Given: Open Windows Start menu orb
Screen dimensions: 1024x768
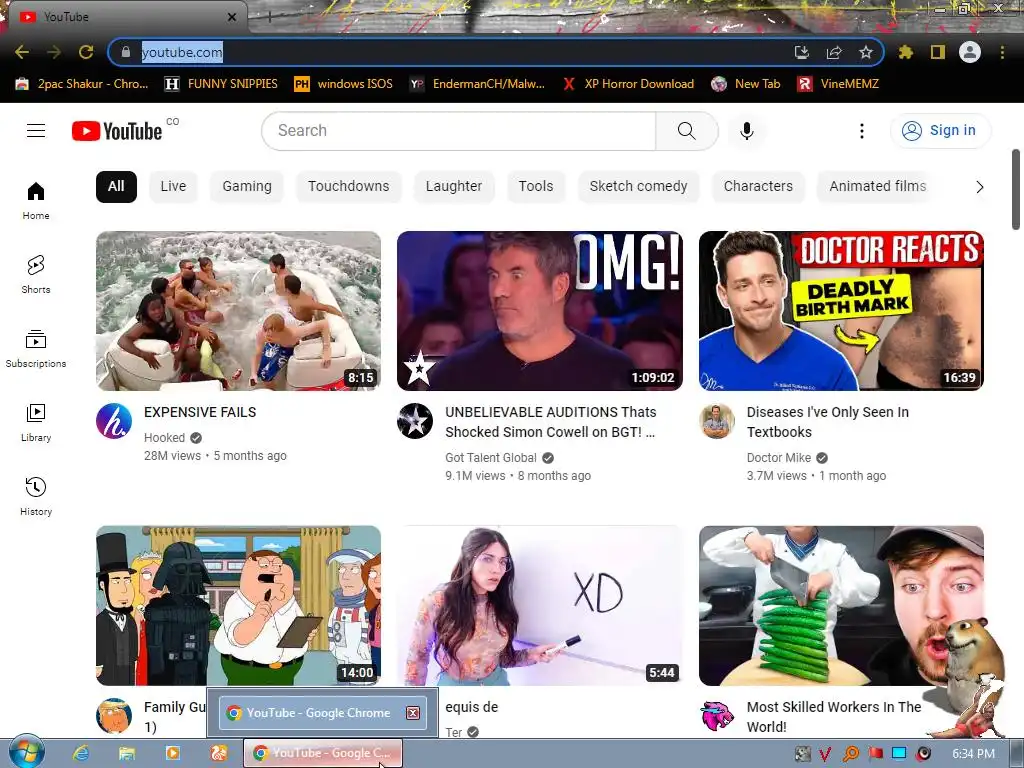Looking at the screenshot, I should (27, 752).
